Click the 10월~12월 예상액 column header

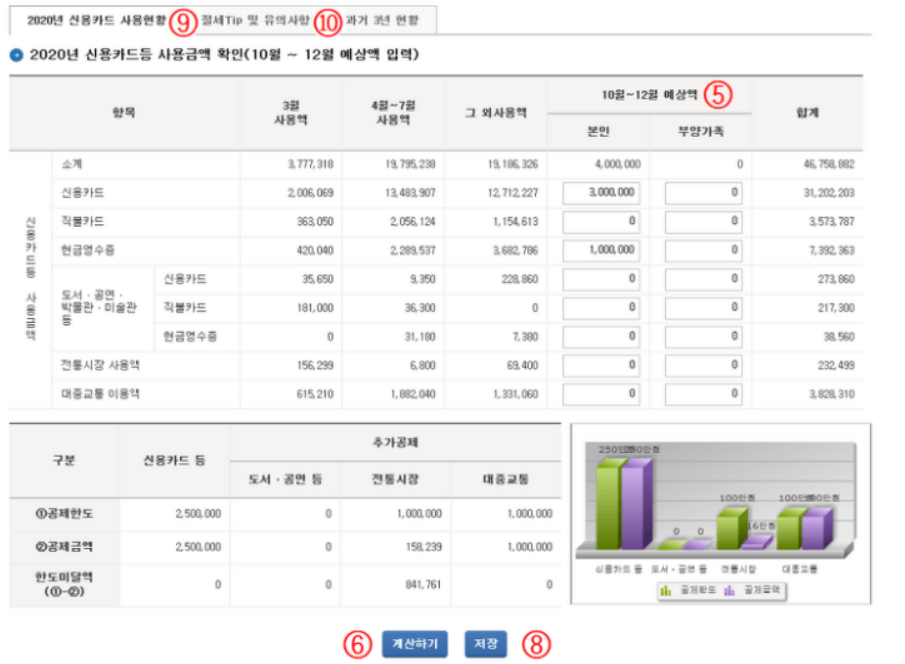649,95
